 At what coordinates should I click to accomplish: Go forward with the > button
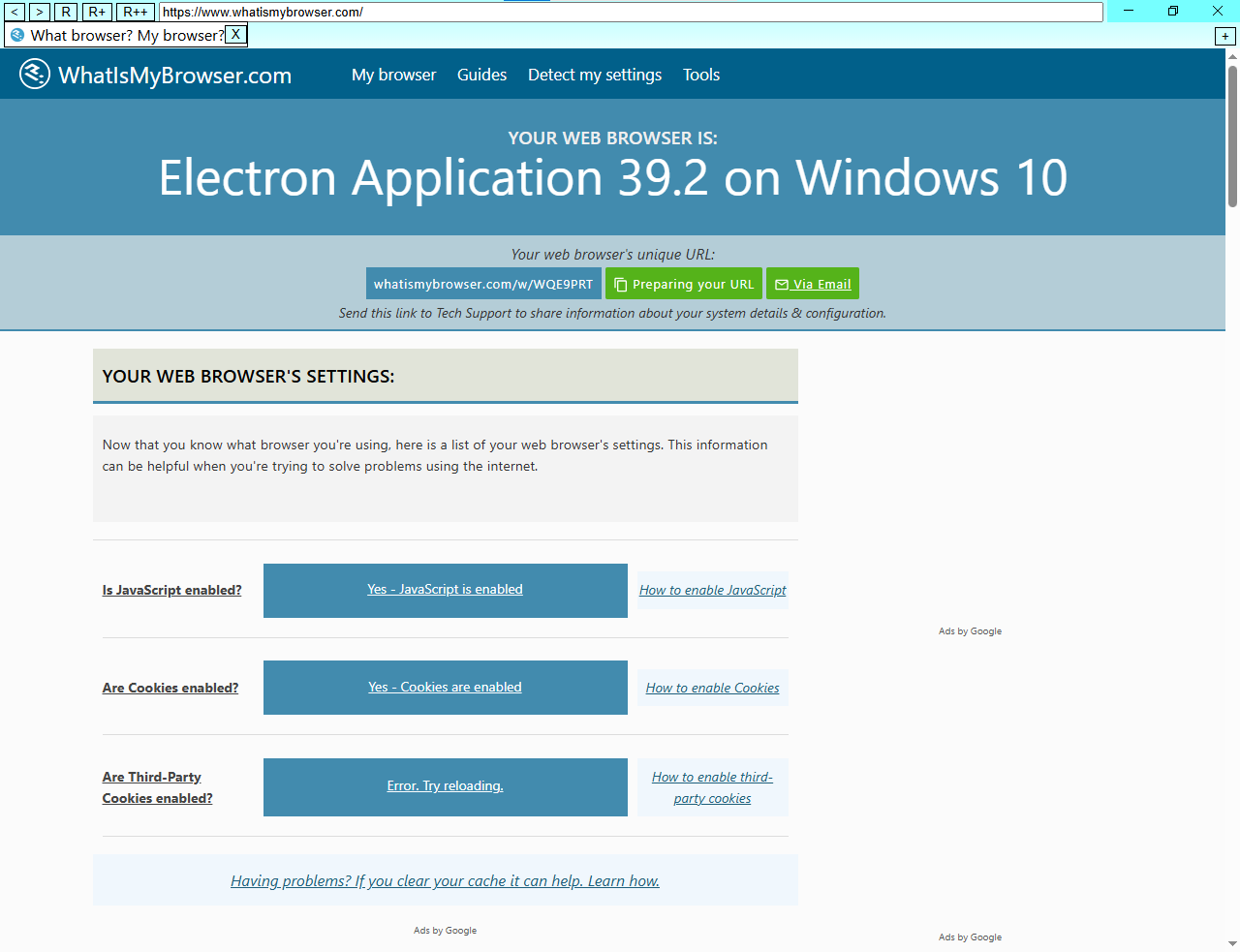point(40,12)
